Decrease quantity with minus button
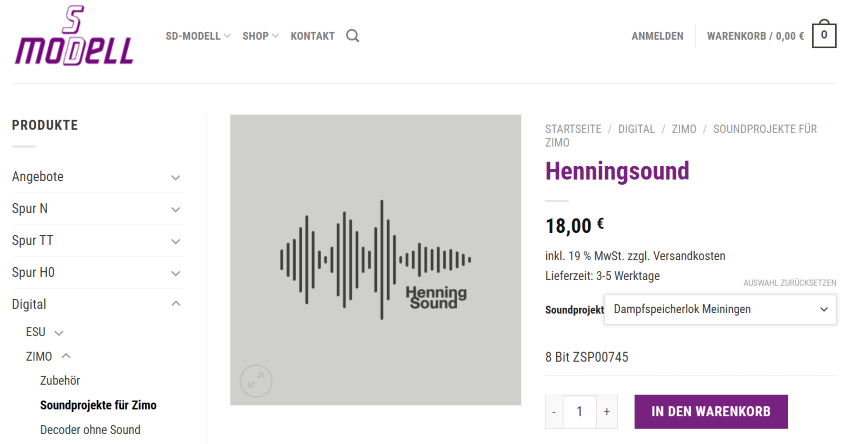Image resolution: width=854 pixels, height=444 pixels. click(x=555, y=412)
